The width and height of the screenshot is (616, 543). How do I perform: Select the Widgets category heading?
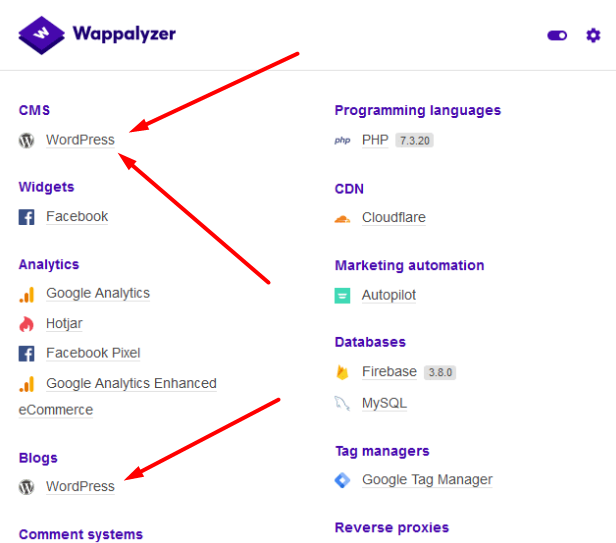(46, 187)
